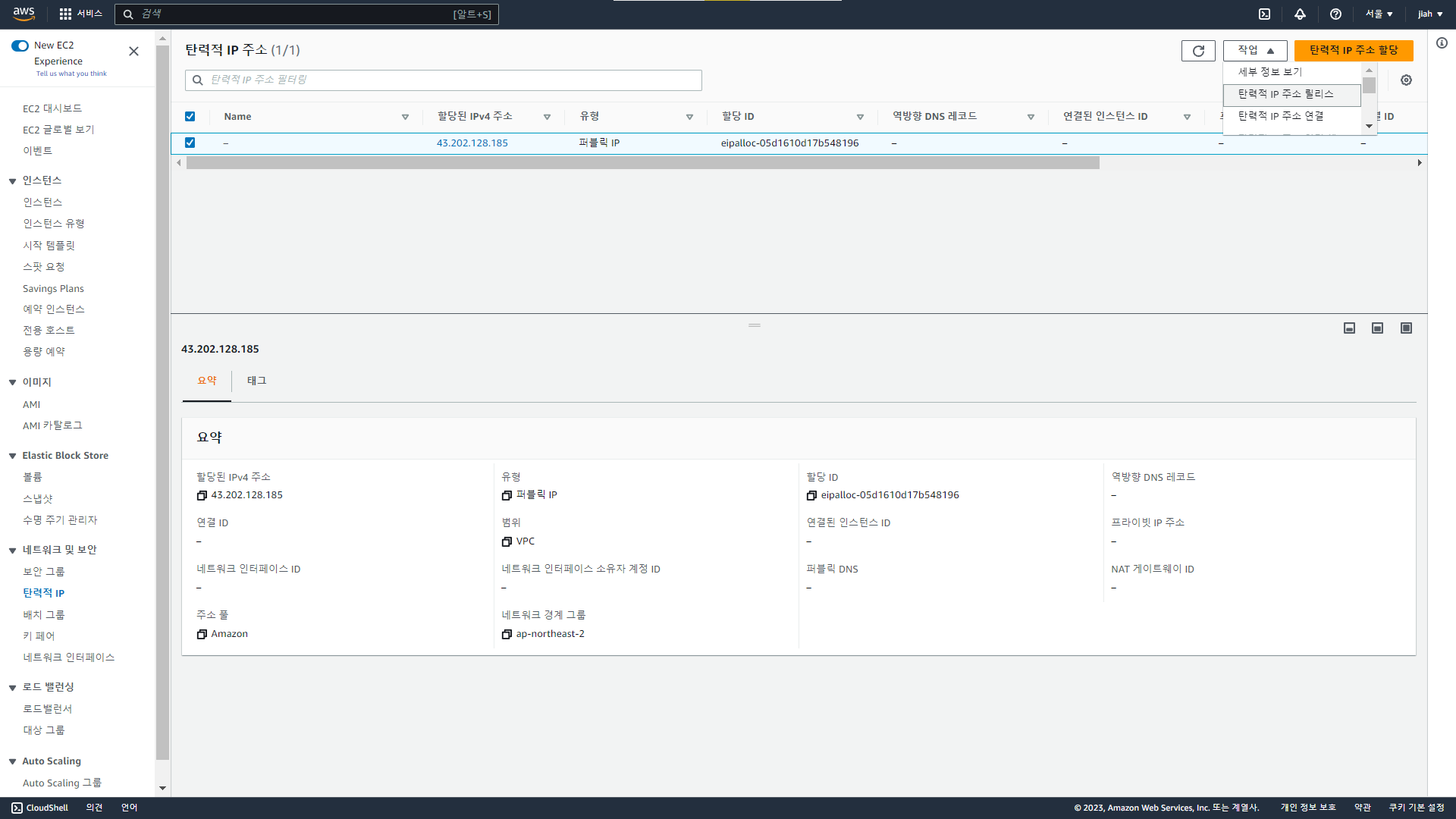The width and height of the screenshot is (1456, 819).
Task: Open the AWS home logo
Action: point(24,14)
